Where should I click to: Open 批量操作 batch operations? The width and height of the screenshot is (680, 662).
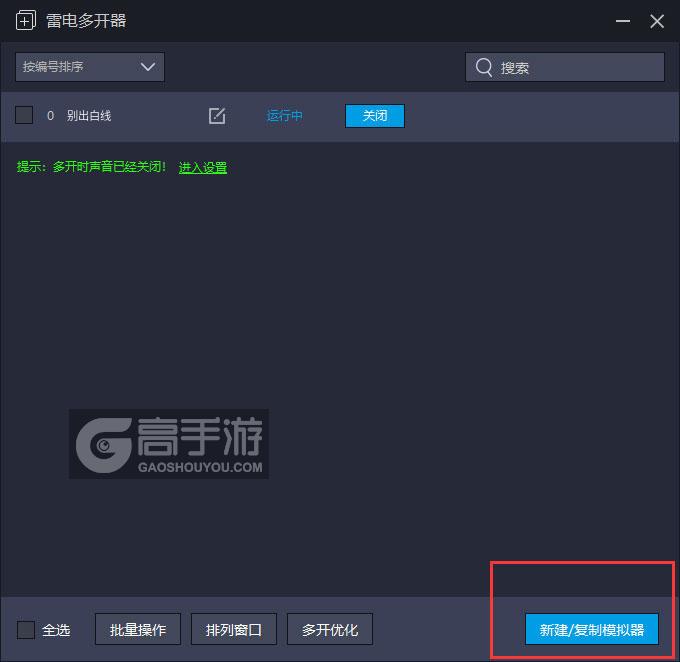138,629
